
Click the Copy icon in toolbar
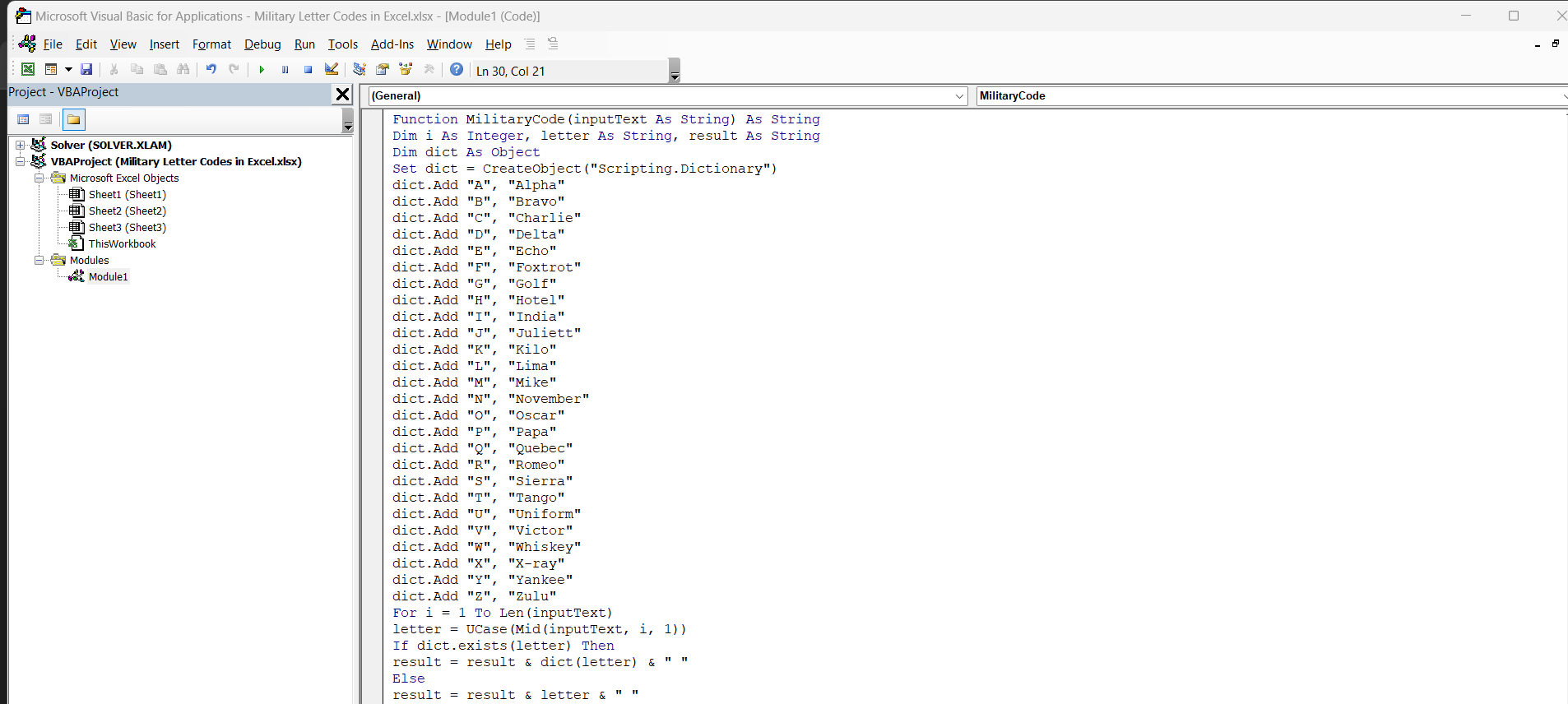[137, 70]
